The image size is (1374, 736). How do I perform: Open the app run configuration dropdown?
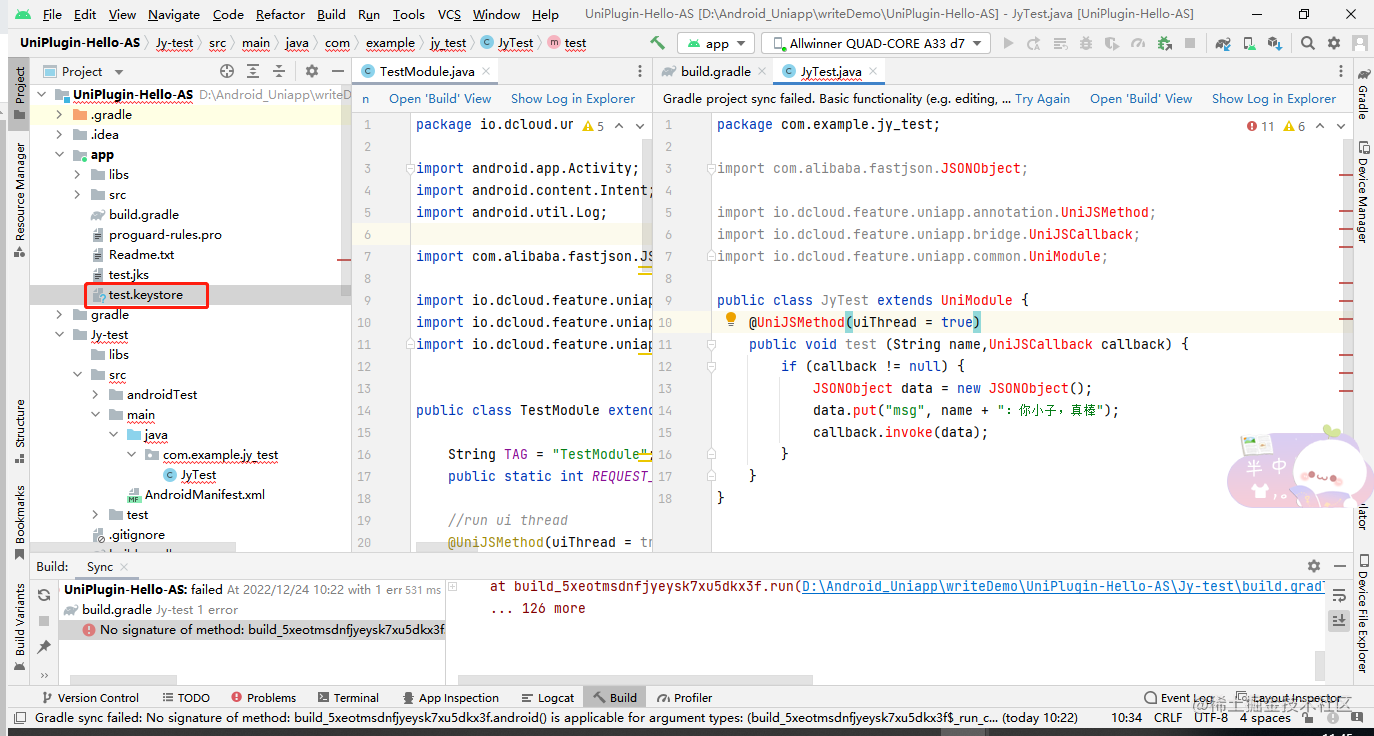716,43
